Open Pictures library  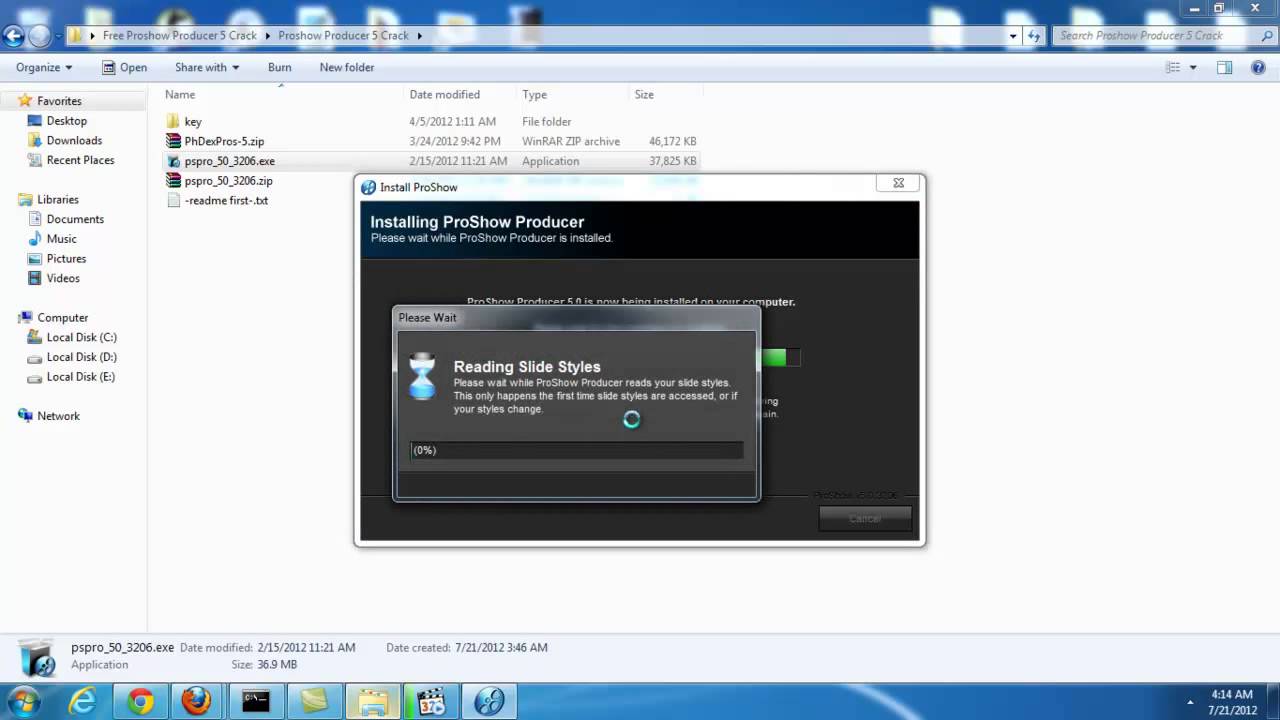(x=66, y=258)
